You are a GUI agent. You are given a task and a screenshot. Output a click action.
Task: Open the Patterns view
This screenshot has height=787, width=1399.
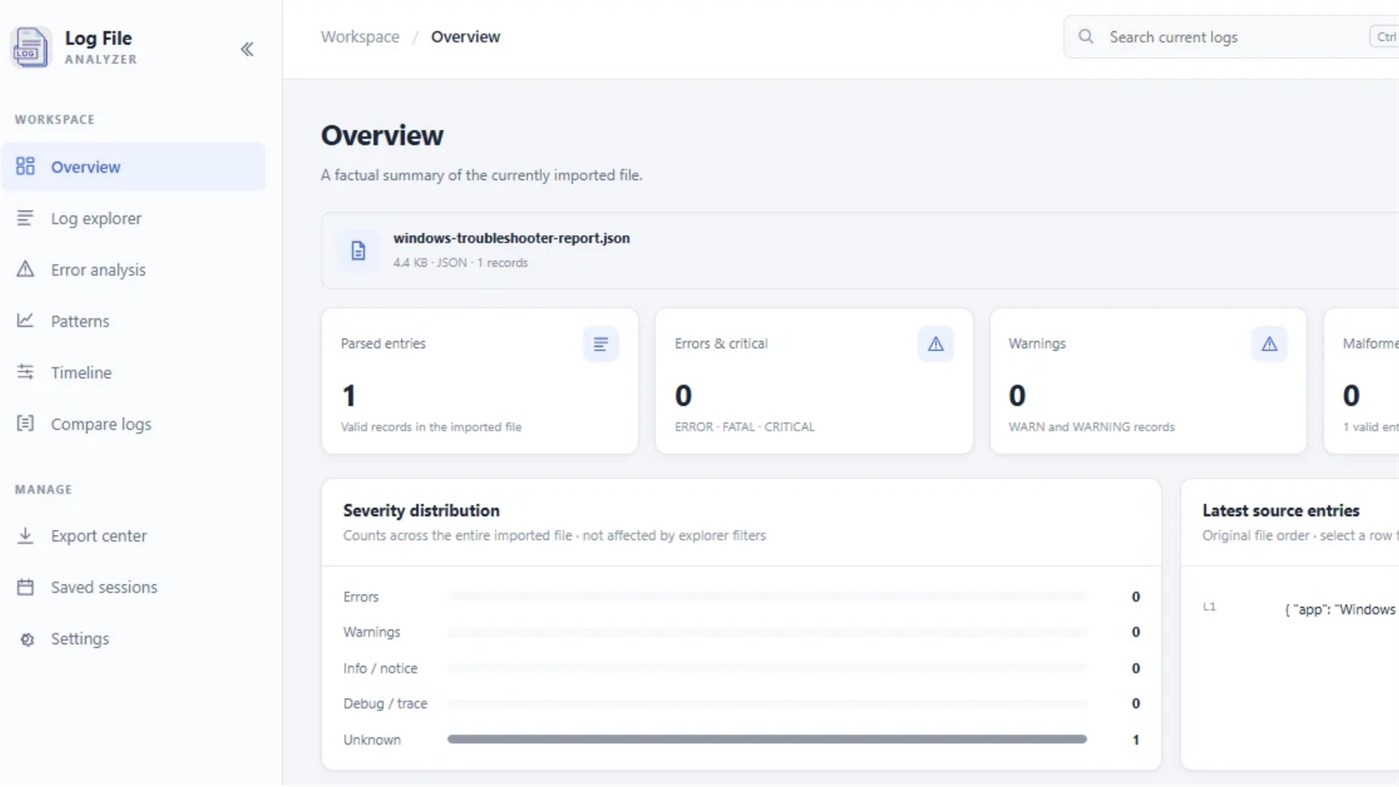(x=134, y=320)
